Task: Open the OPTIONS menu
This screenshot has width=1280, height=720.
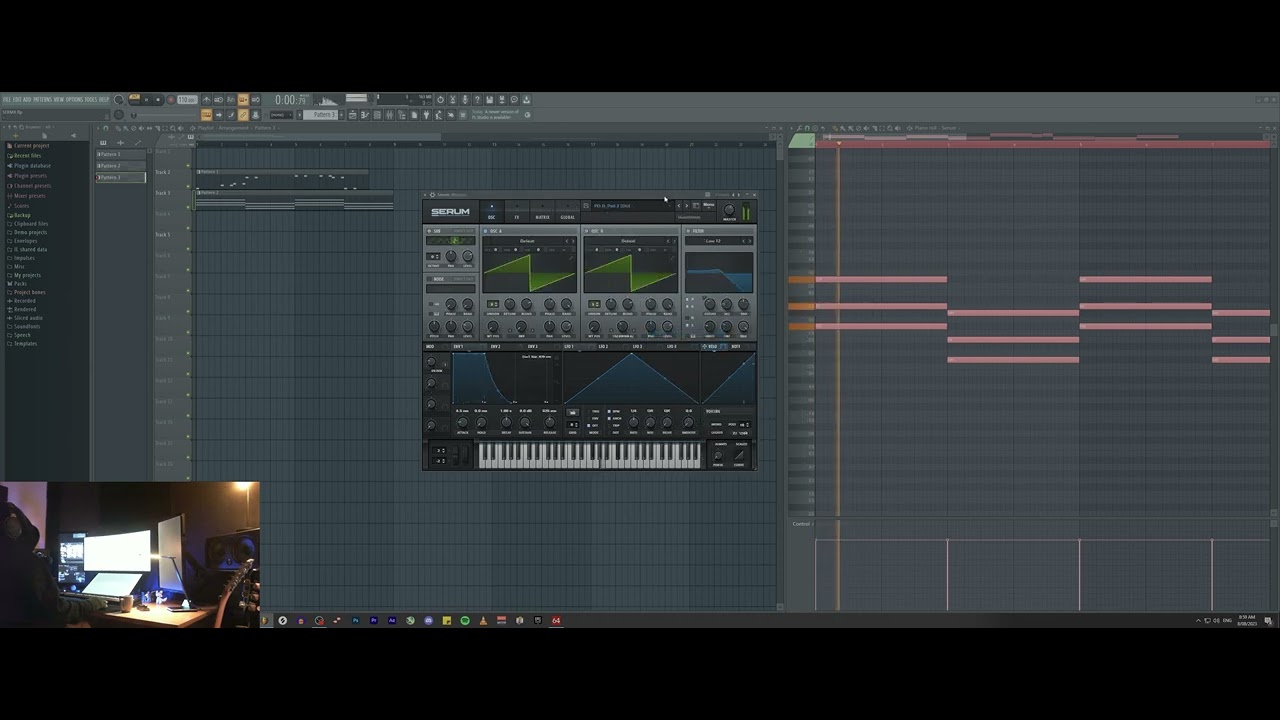Action: [x=74, y=99]
